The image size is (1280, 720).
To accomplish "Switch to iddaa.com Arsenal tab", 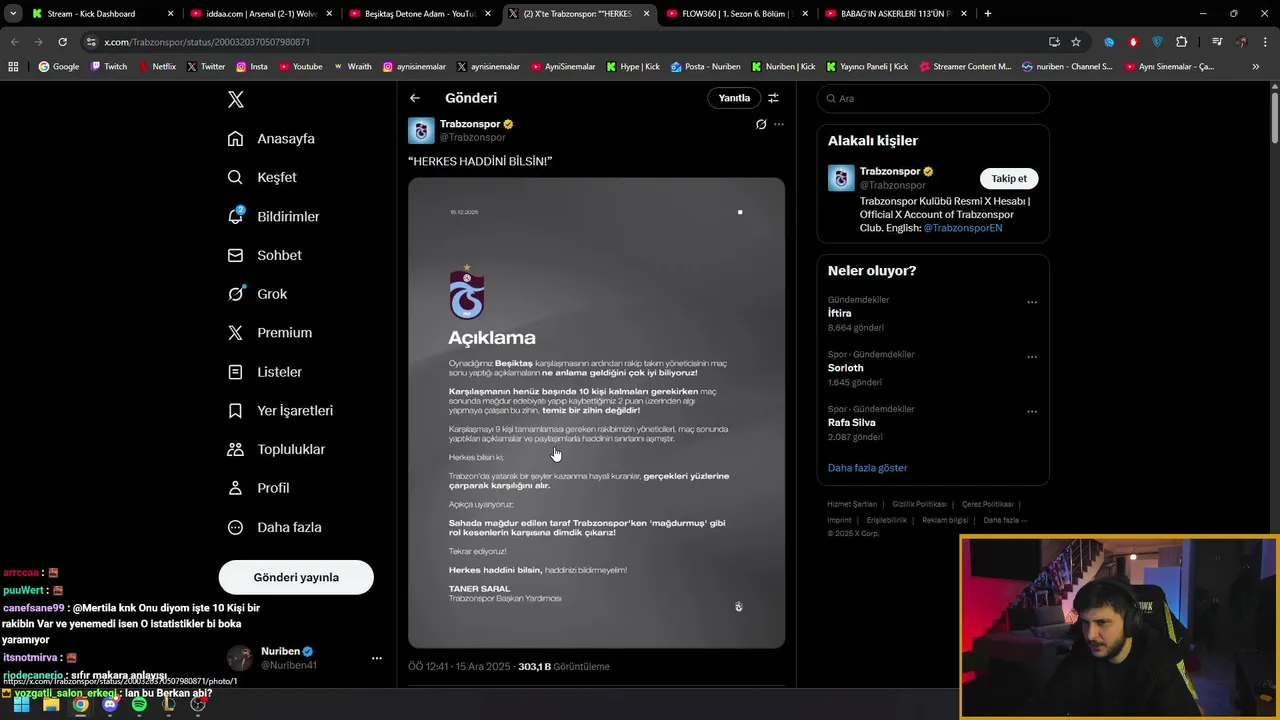I will click(x=260, y=14).
